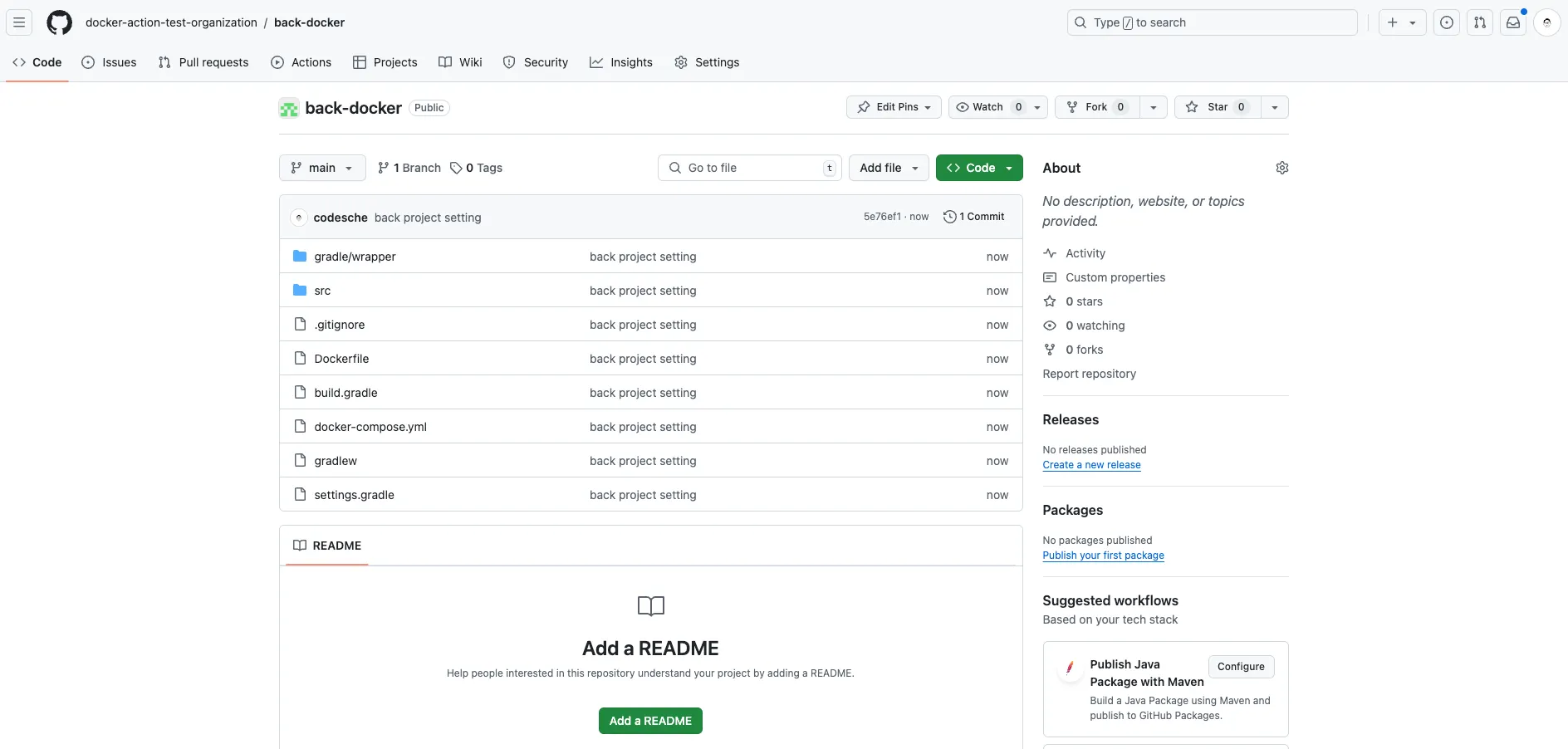View the 0 forks link
This screenshot has height=749, width=1568.
pyautogui.click(x=1084, y=350)
